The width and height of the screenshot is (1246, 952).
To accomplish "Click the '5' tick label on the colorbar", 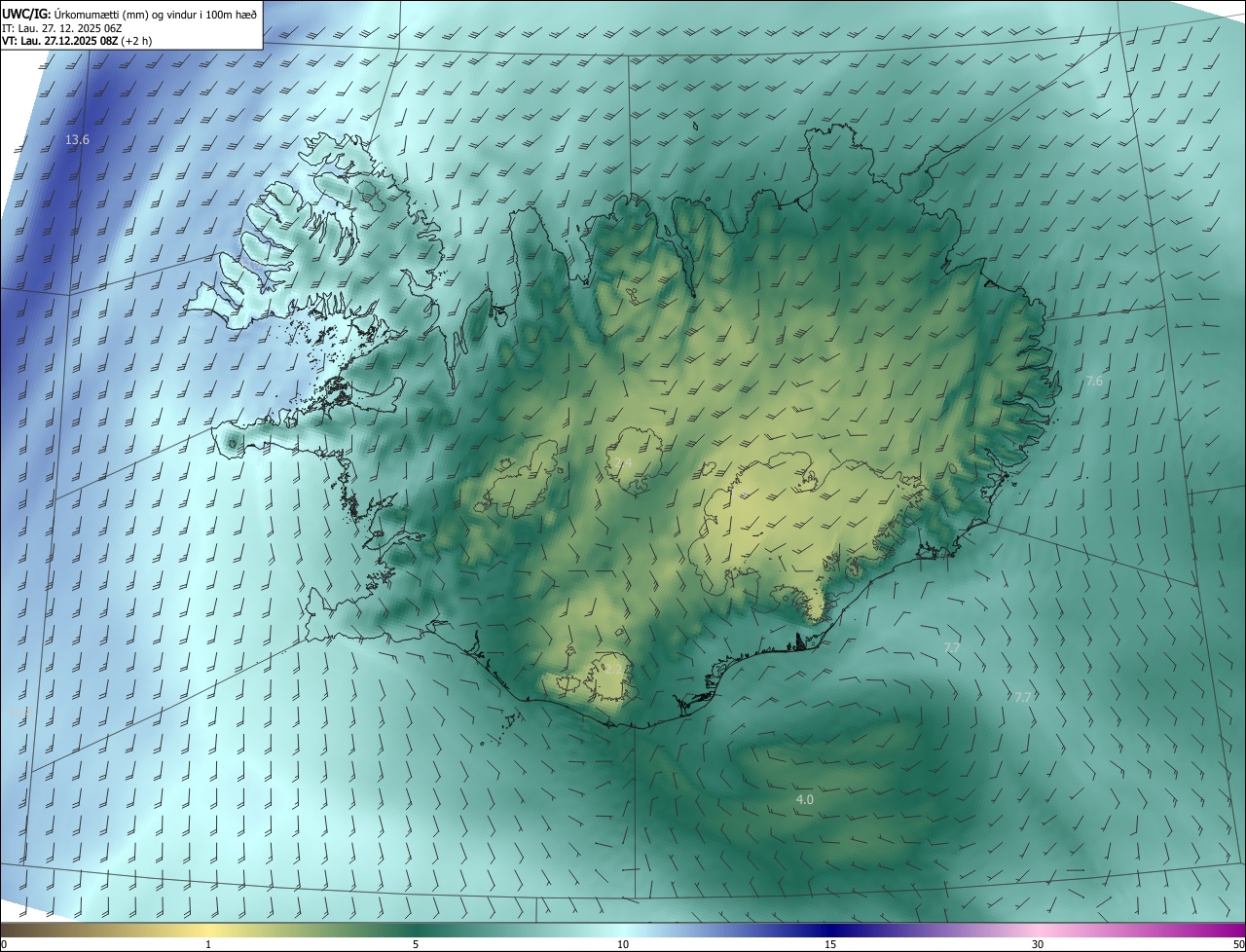I will click(416, 944).
